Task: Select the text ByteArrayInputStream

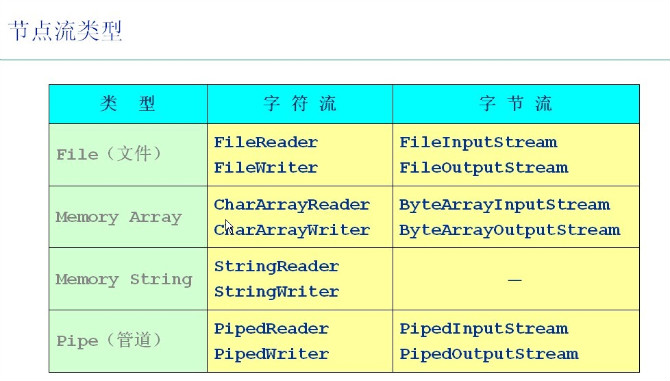Action: (x=505, y=205)
